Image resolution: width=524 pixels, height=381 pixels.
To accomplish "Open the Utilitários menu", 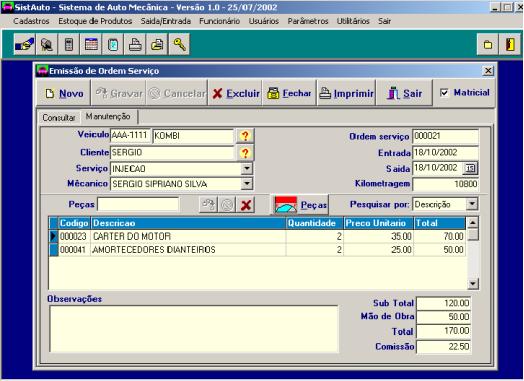I will [353, 21].
